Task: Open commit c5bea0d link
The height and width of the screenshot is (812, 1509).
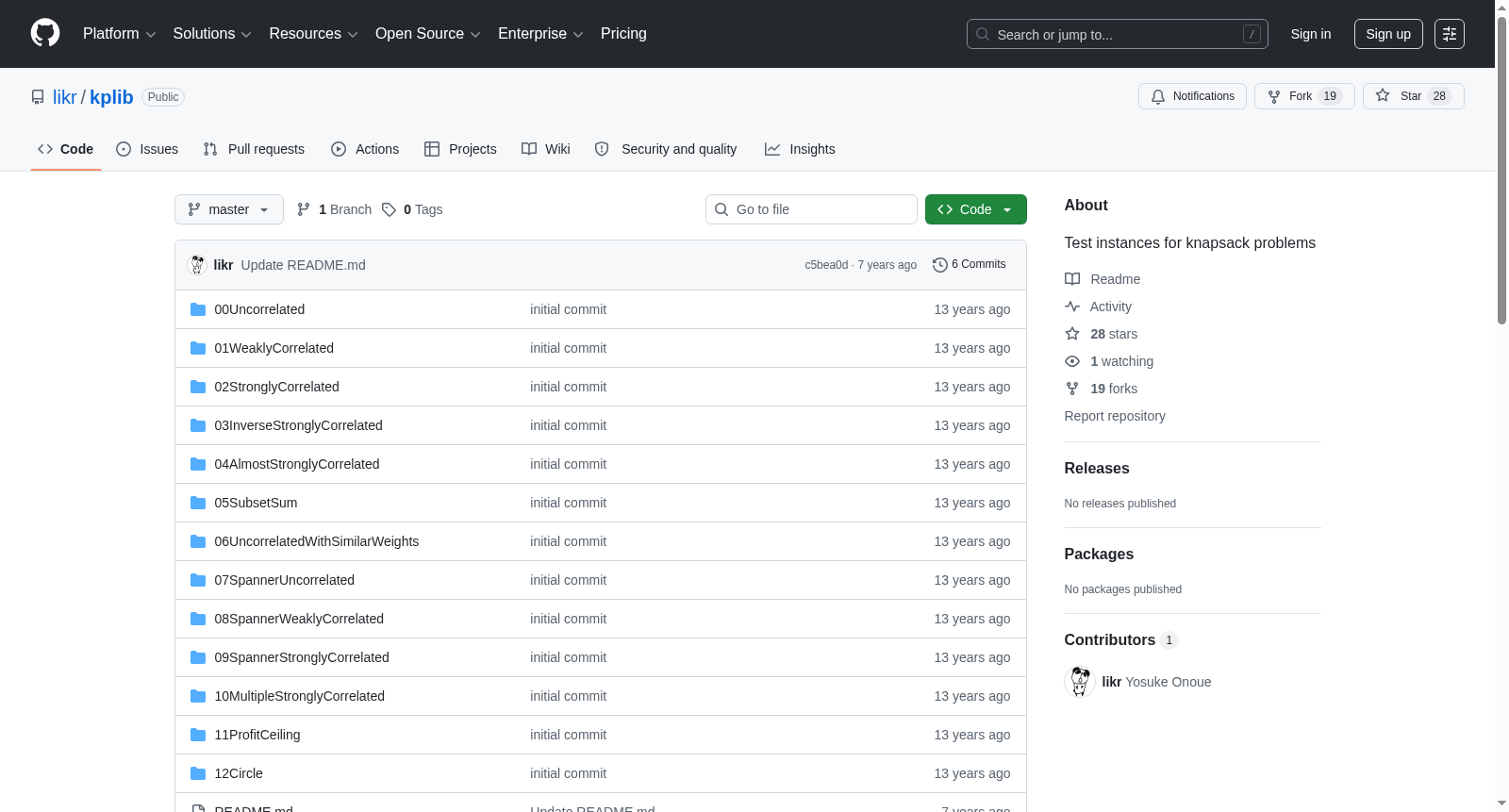Action: pyautogui.click(x=826, y=265)
